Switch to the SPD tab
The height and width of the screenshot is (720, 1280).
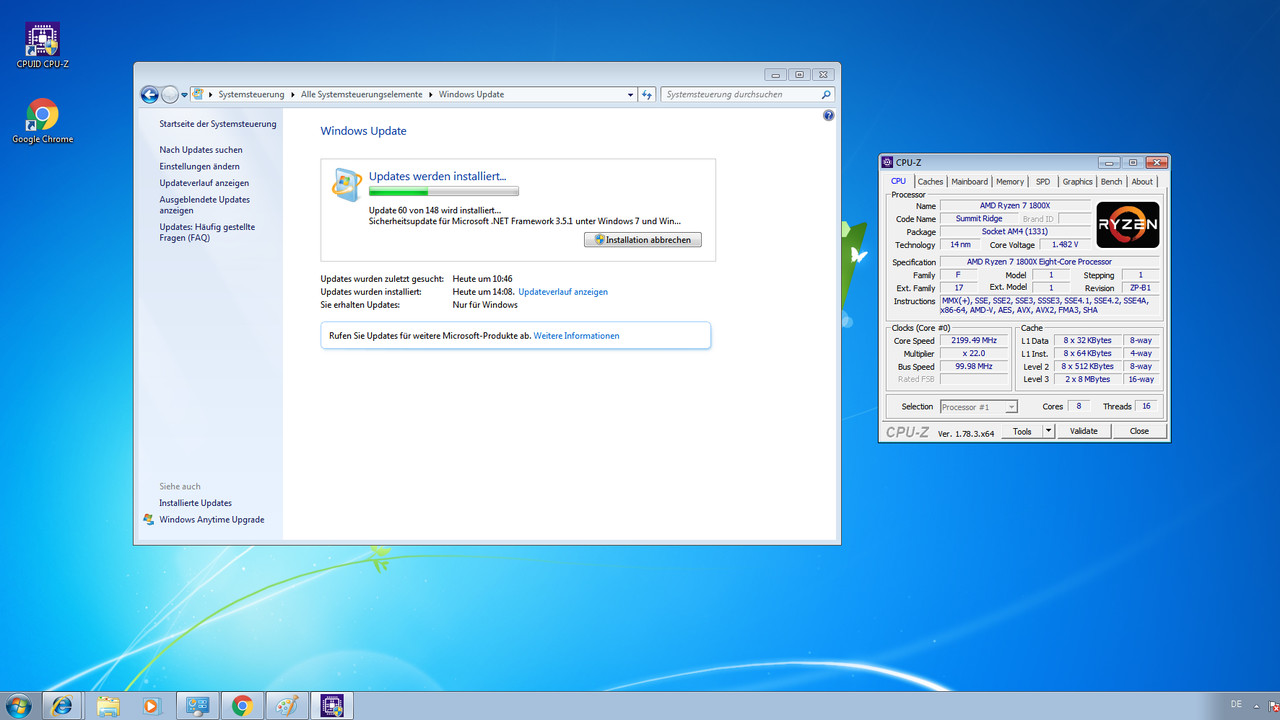point(1043,181)
